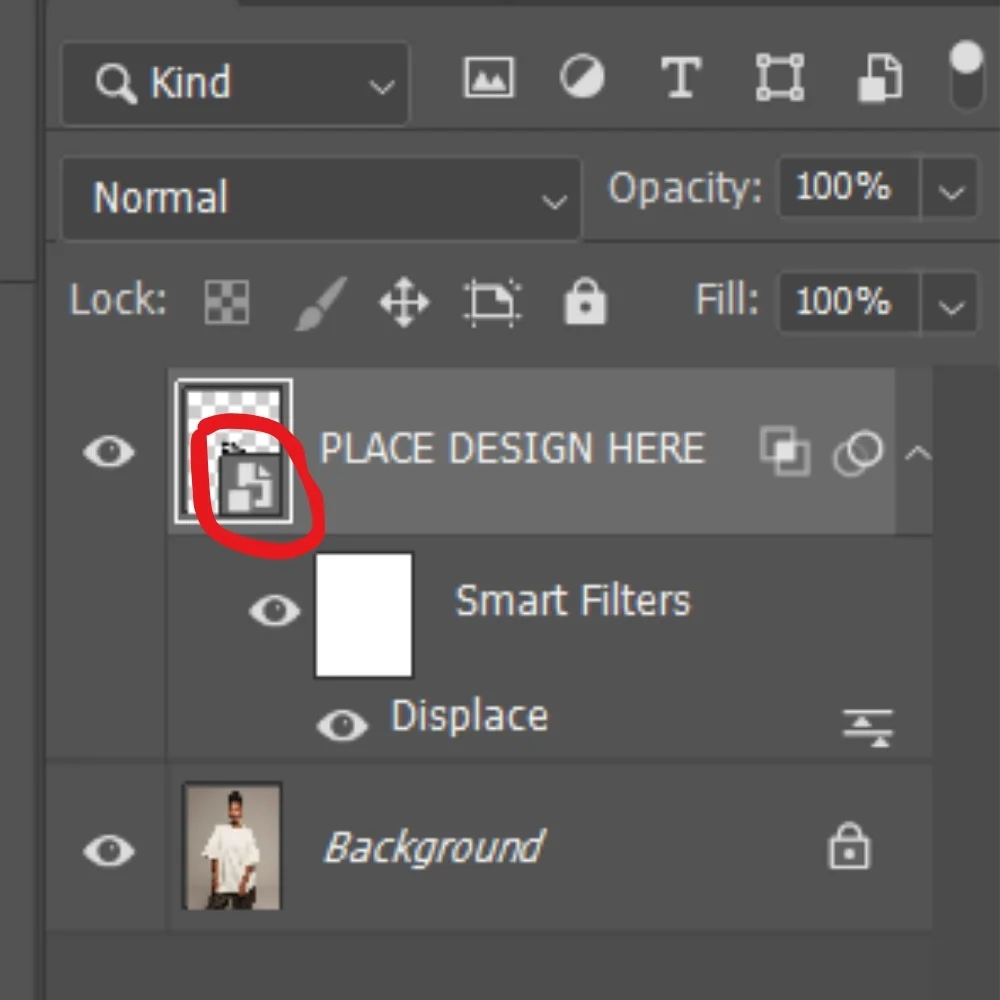Open the Fill slider dropdown arrow
The height and width of the screenshot is (1000, 1000).
(x=950, y=304)
